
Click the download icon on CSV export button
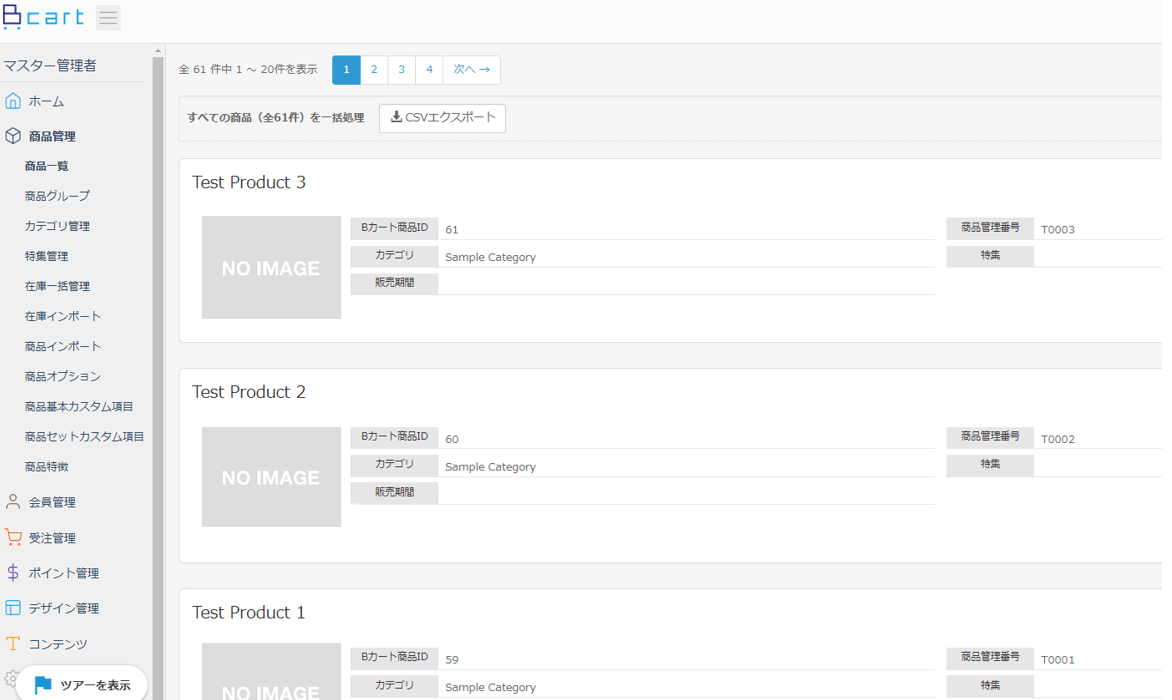pos(396,117)
